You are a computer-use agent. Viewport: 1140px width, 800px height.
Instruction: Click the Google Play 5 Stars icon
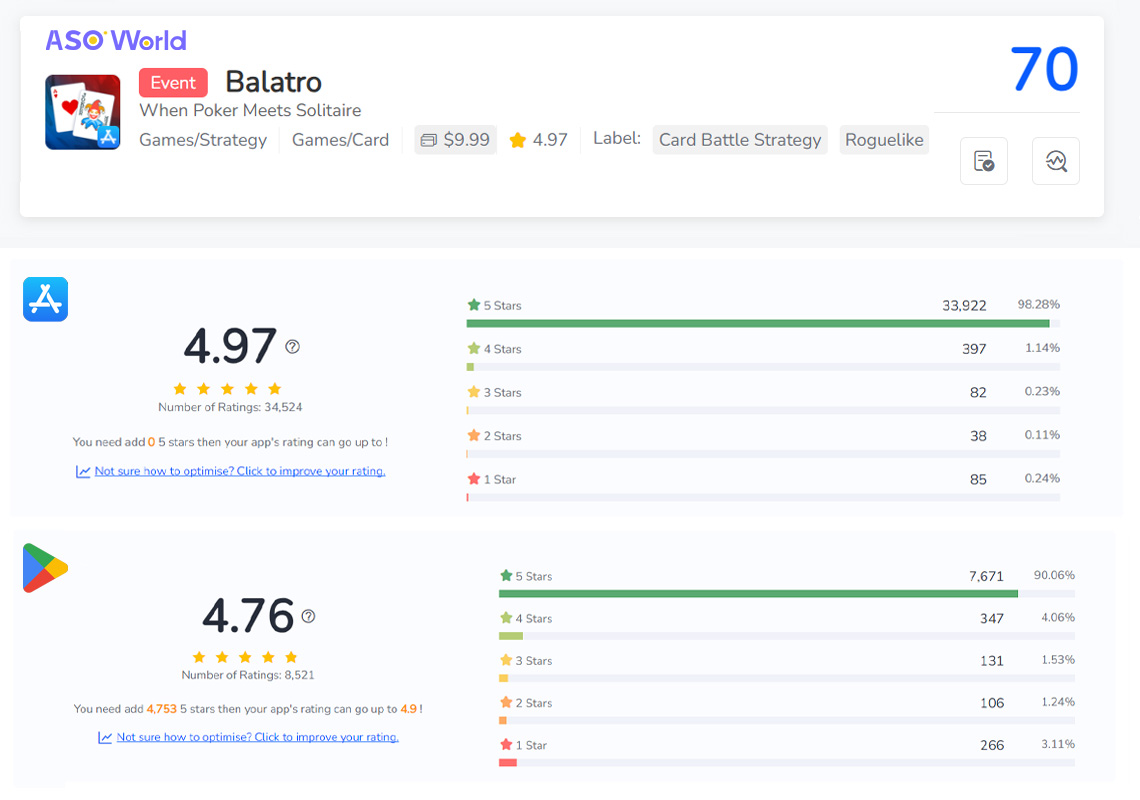point(506,575)
